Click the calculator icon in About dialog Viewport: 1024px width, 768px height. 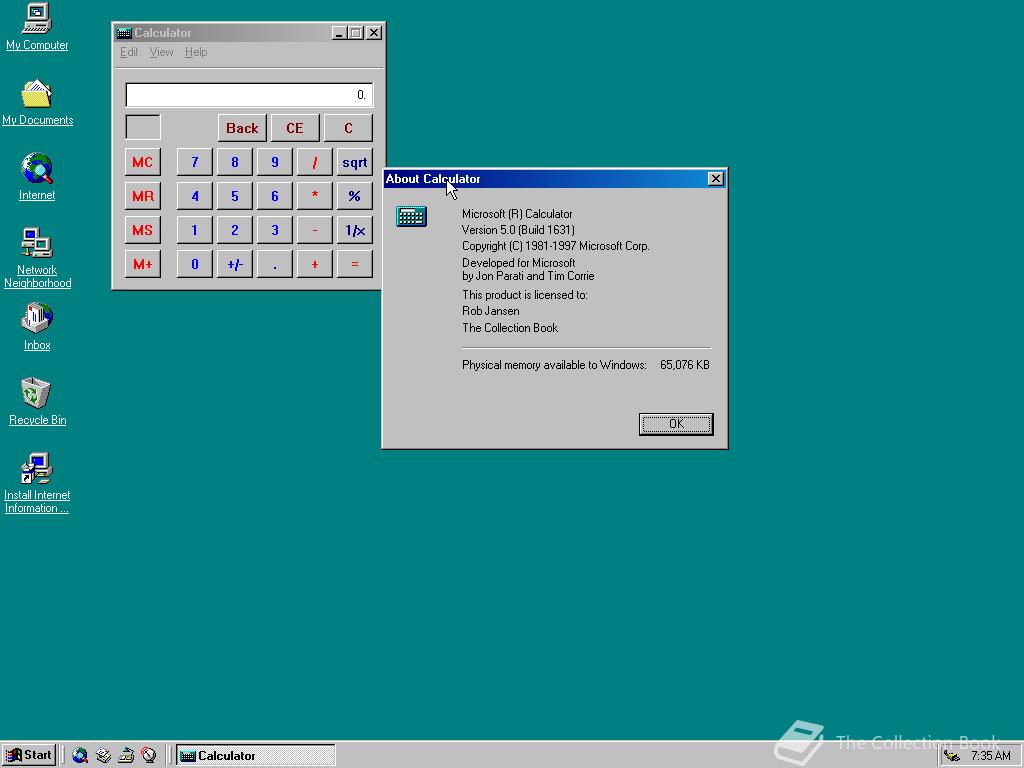[x=411, y=217]
